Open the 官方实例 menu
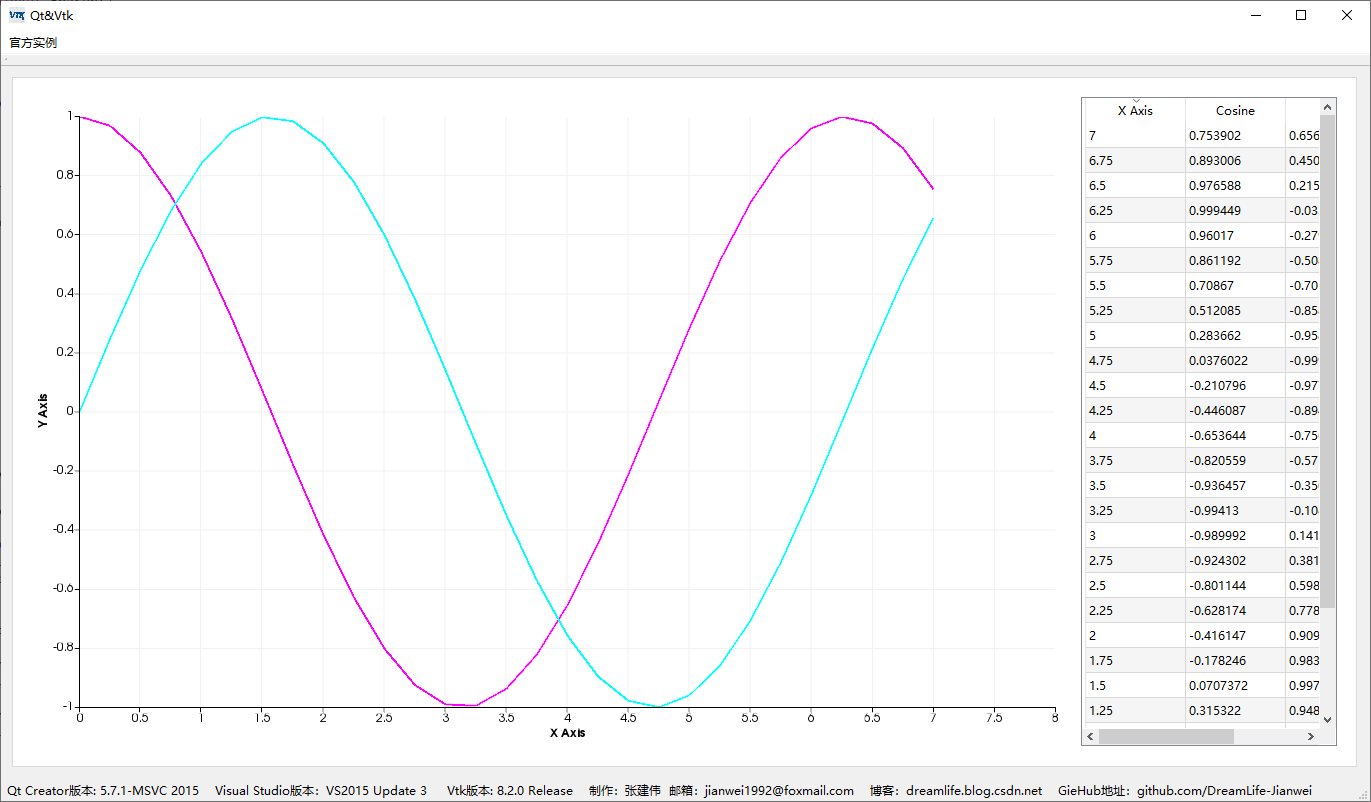The image size is (1371, 802). (33, 43)
